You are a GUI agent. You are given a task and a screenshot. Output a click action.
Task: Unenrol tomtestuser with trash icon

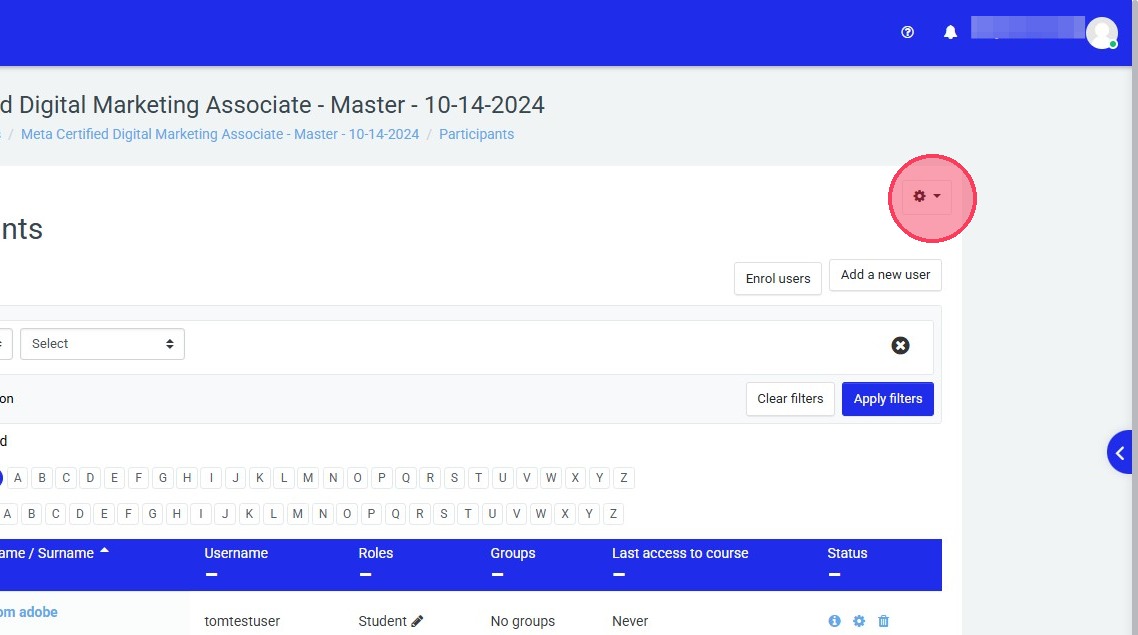pos(883,621)
